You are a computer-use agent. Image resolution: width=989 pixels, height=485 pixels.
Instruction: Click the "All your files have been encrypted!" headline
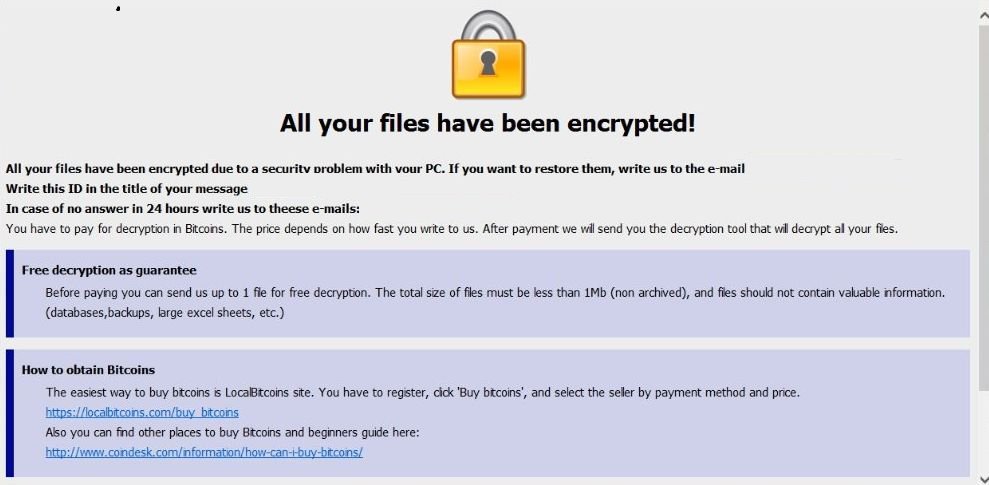487,124
